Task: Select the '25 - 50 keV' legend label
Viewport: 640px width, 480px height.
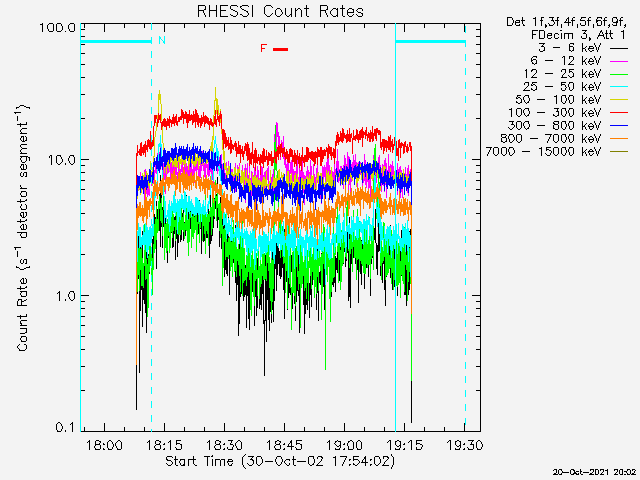Action: click(562, 87)
